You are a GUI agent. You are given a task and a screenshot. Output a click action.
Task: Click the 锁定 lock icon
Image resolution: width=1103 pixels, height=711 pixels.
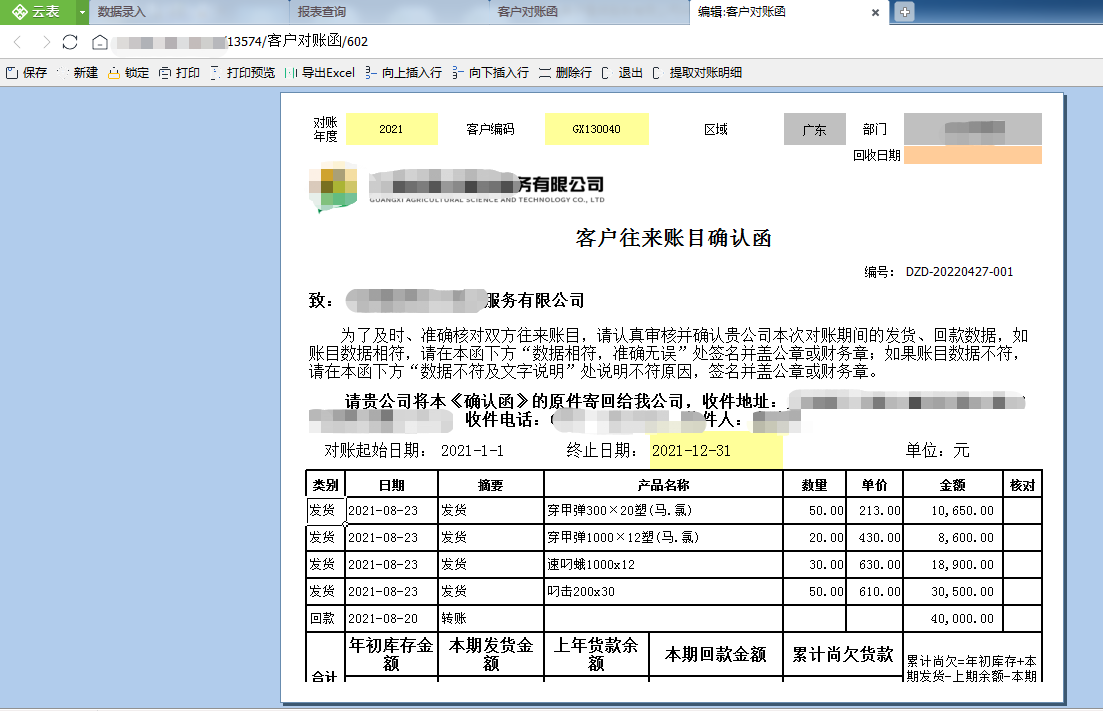pos(114,72)
